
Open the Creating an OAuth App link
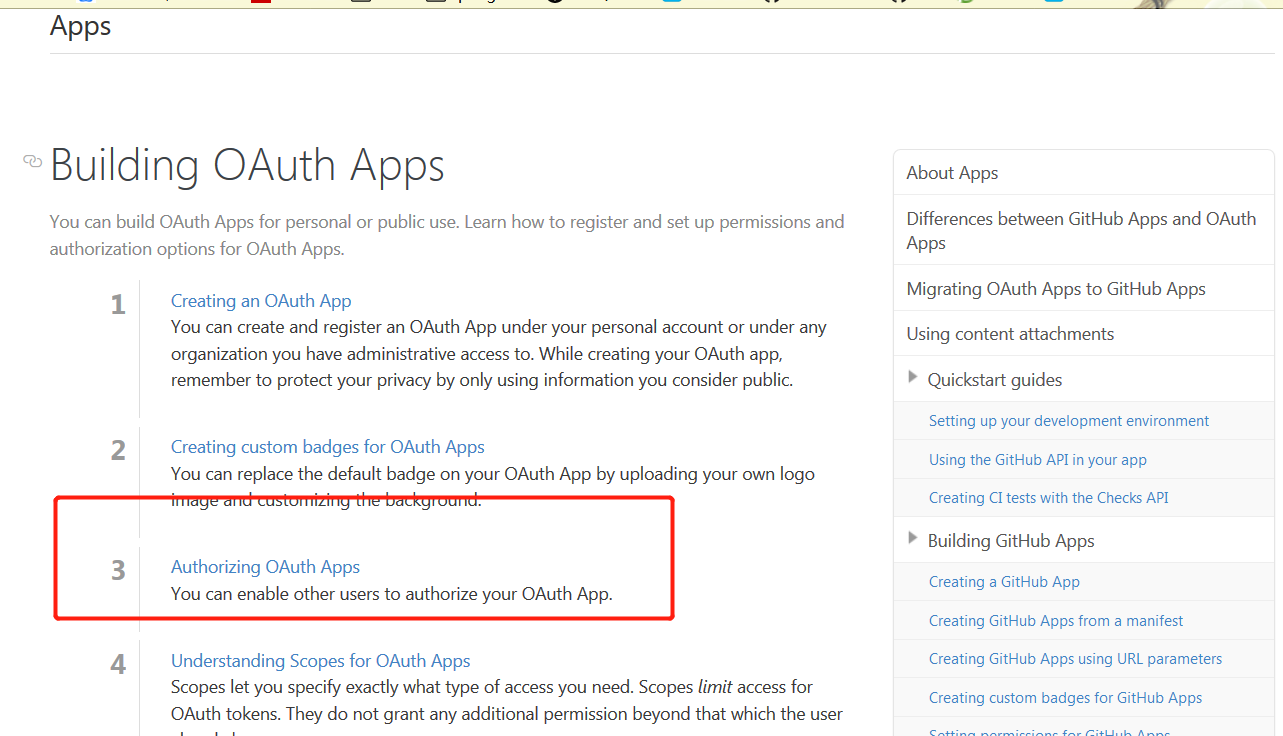point(261,301)
